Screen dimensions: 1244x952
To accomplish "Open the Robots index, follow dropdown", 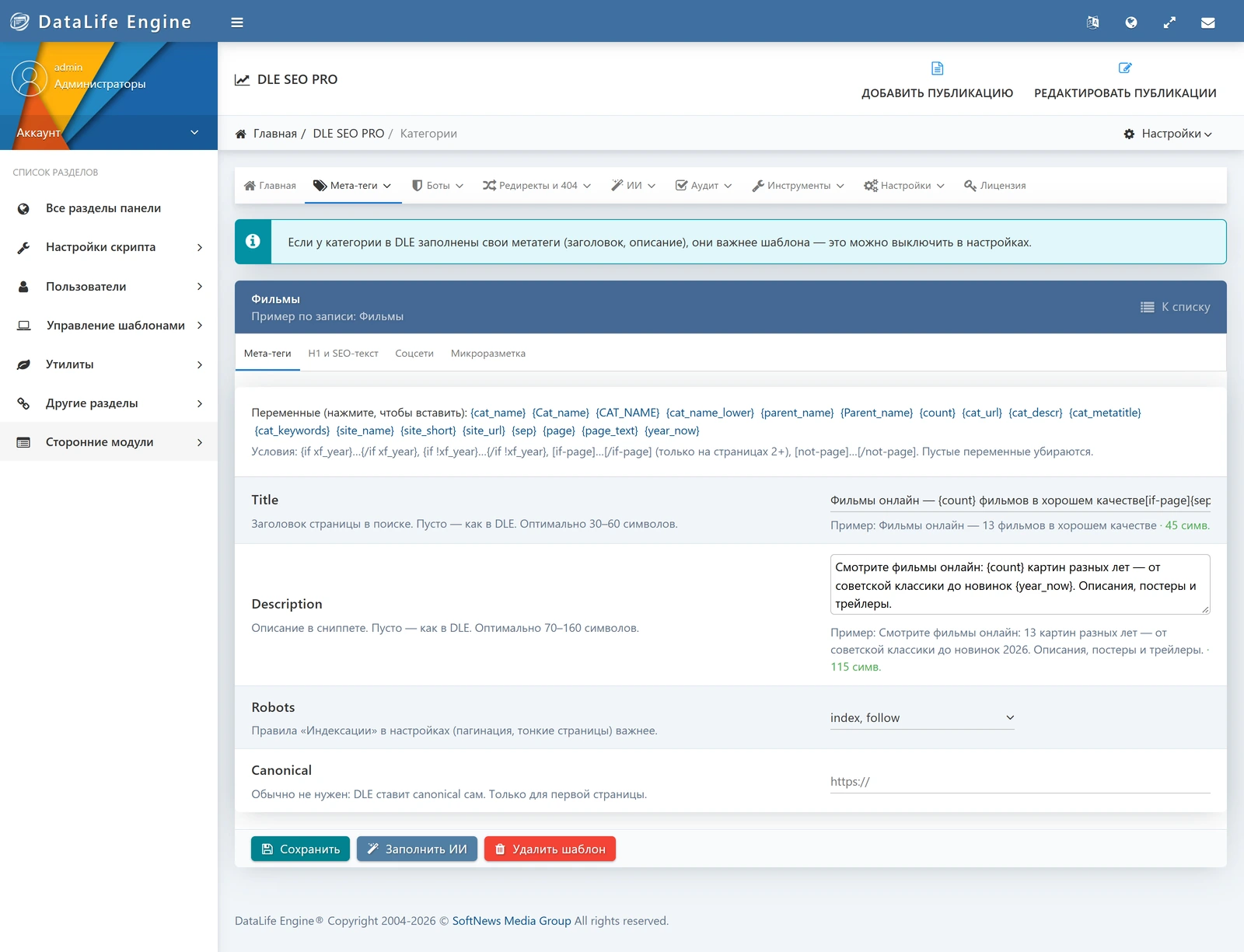I will point(922,718).
